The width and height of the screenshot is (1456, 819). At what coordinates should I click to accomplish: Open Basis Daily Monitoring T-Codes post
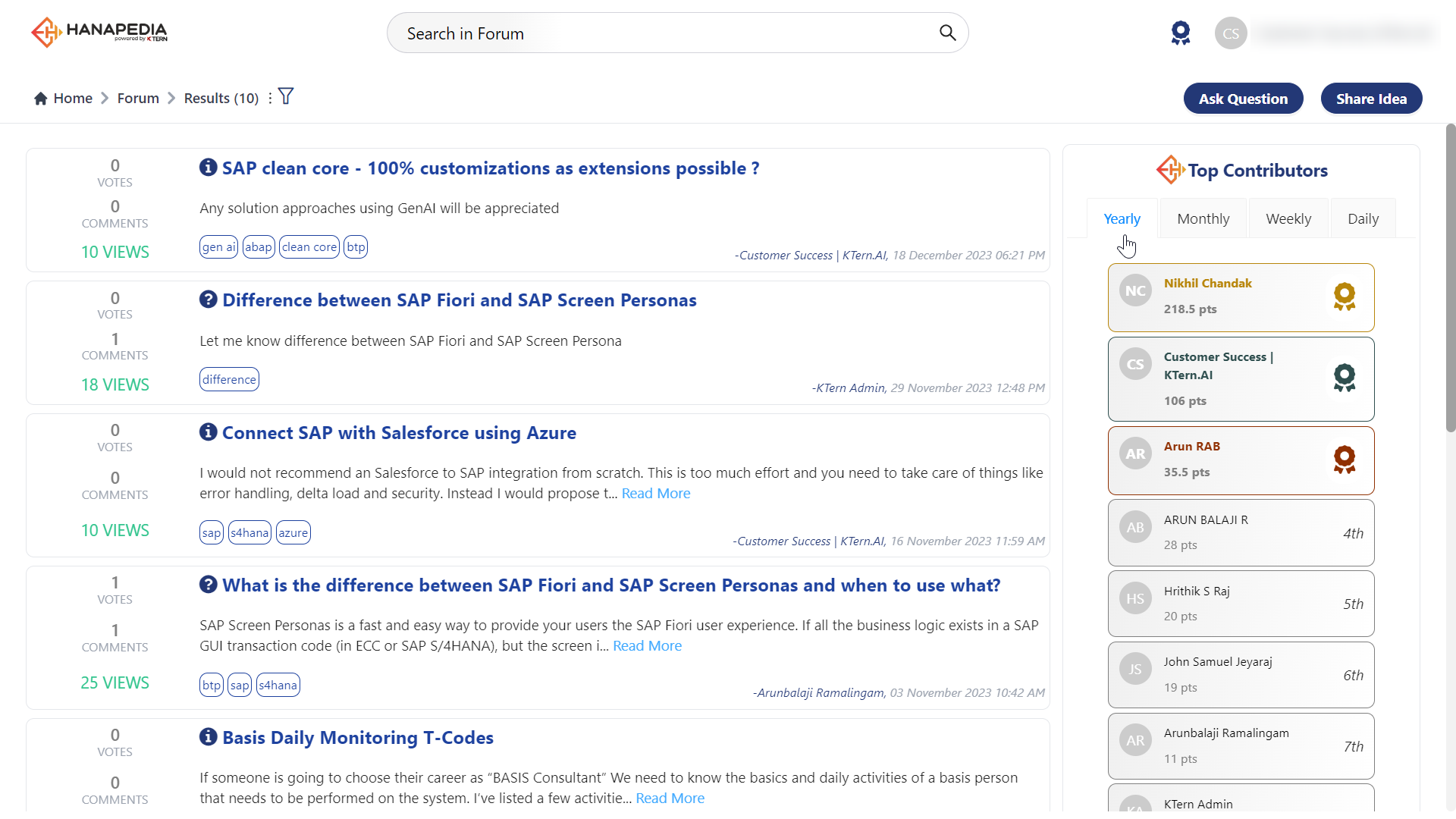coord(358,738)
